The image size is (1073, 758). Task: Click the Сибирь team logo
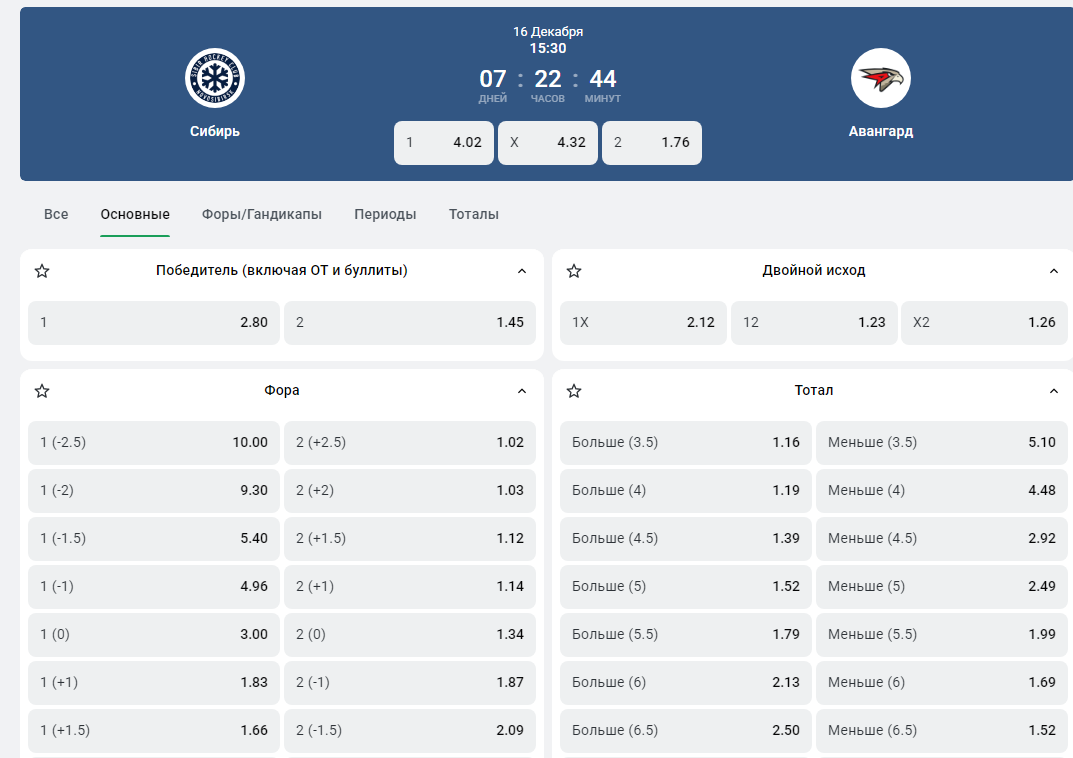pos(215,78)
